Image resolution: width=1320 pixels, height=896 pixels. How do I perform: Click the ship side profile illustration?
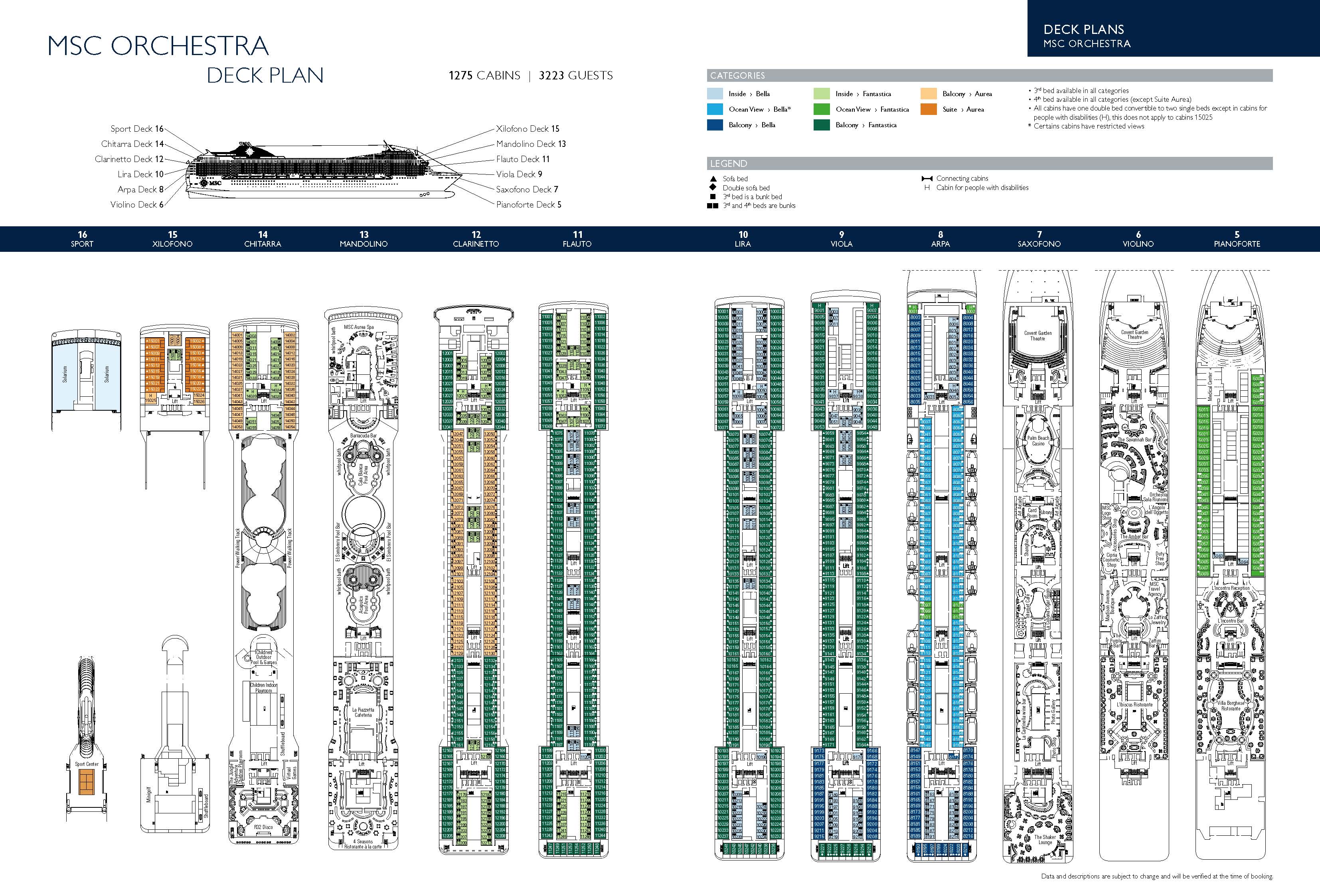pos(324,169)
